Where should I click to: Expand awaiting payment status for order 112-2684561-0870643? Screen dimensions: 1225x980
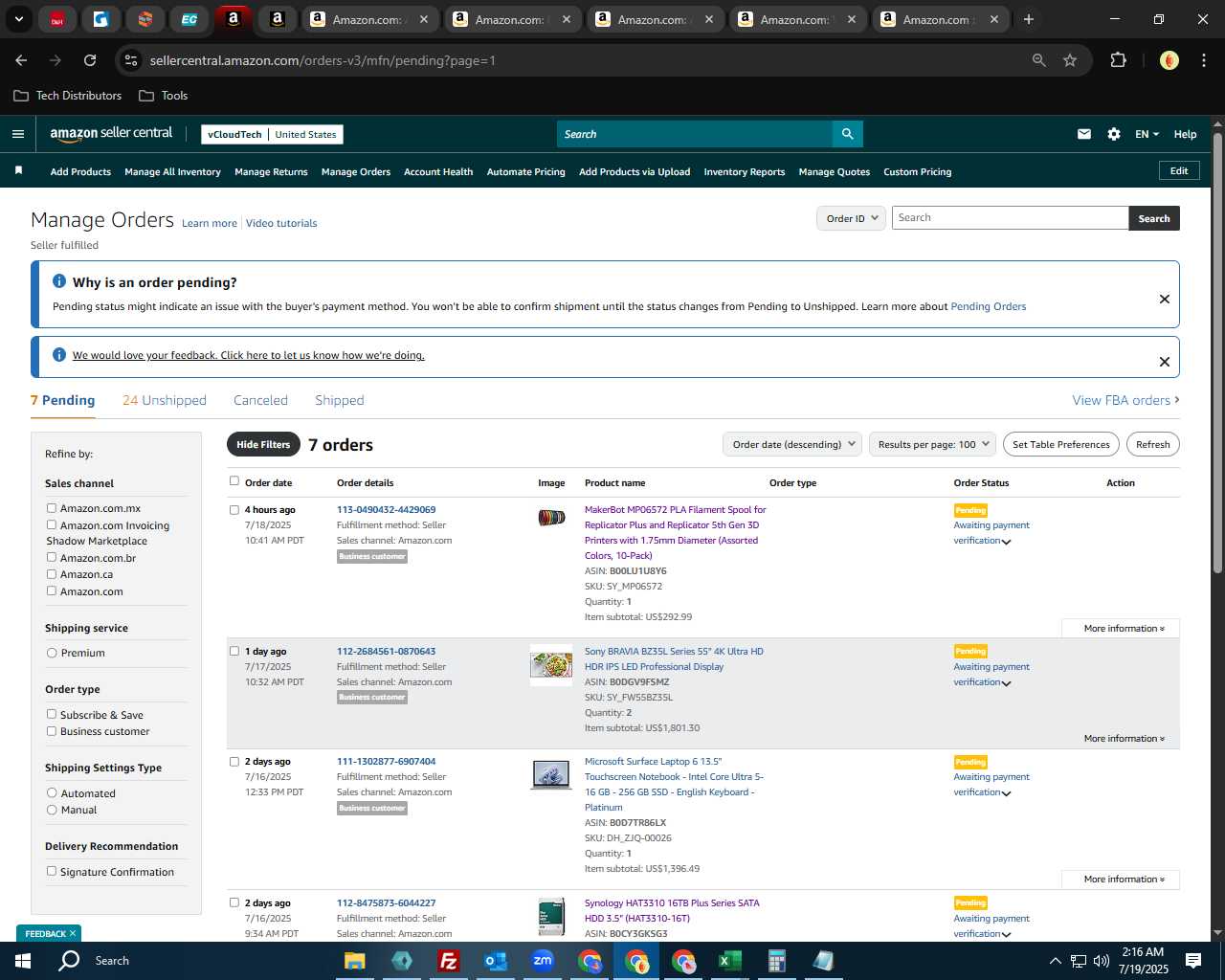coord(1007,683)
